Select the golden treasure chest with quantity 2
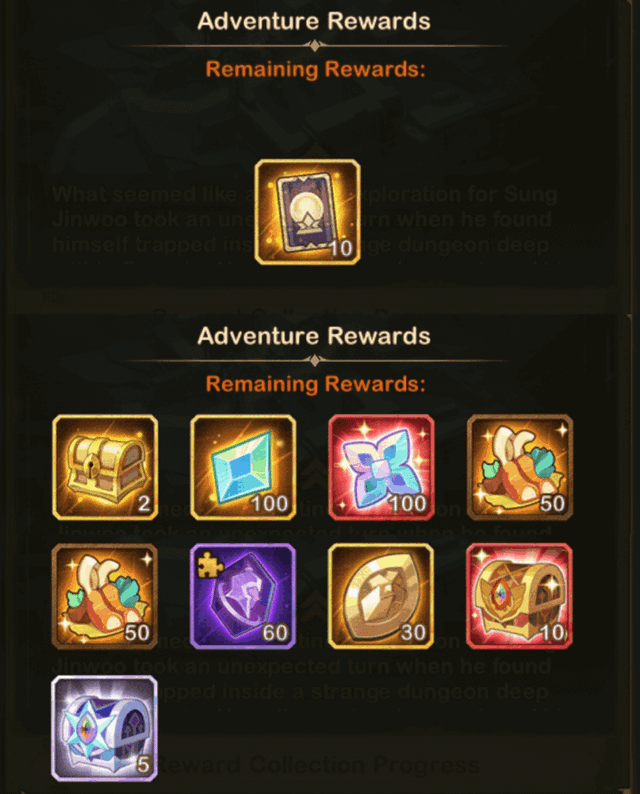 point(105,467)
